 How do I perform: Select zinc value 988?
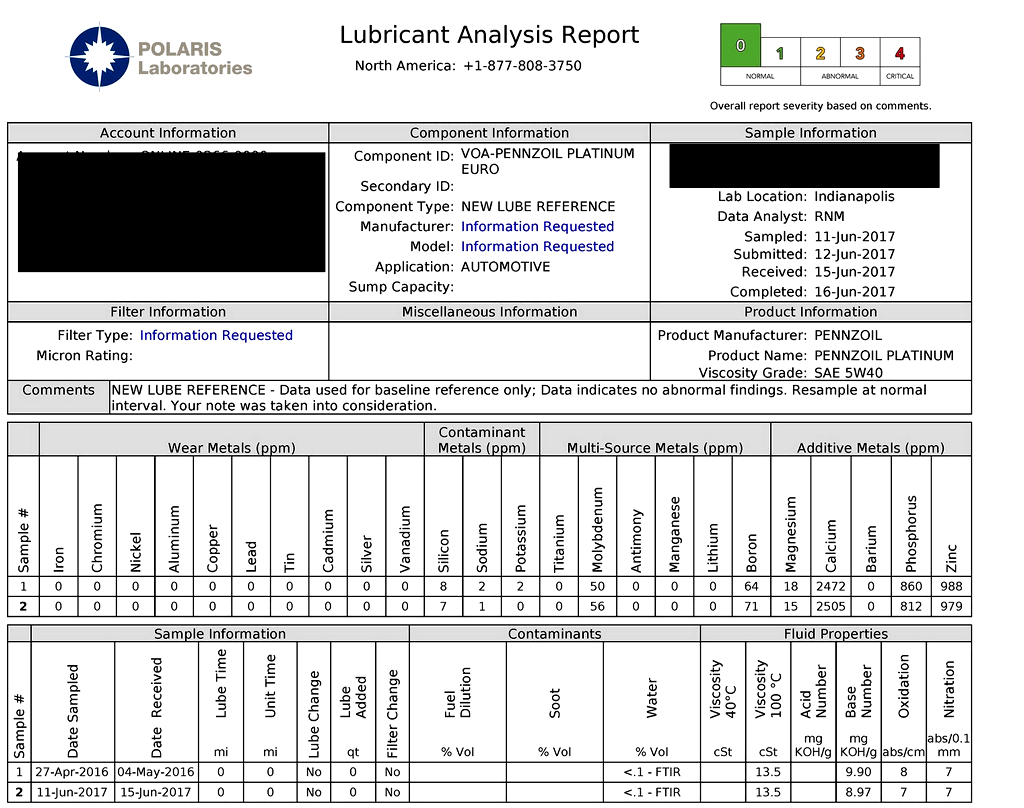[x=952, y=587]
